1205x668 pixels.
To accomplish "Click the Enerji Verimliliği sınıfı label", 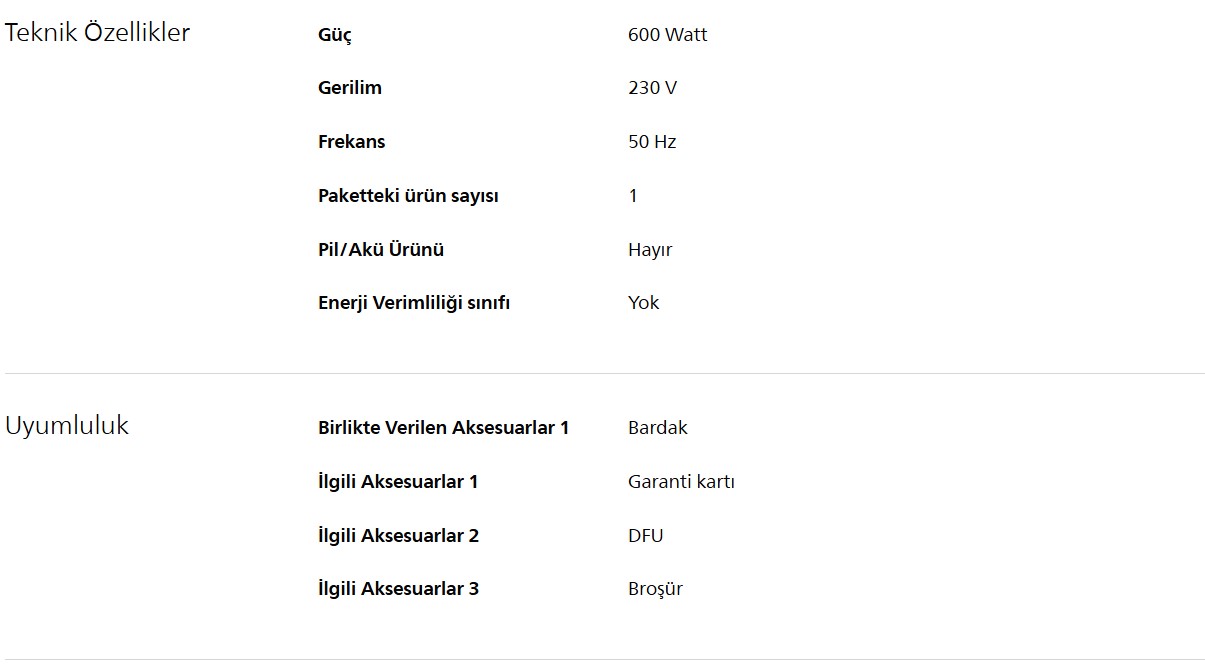I will tap(414, 303).
